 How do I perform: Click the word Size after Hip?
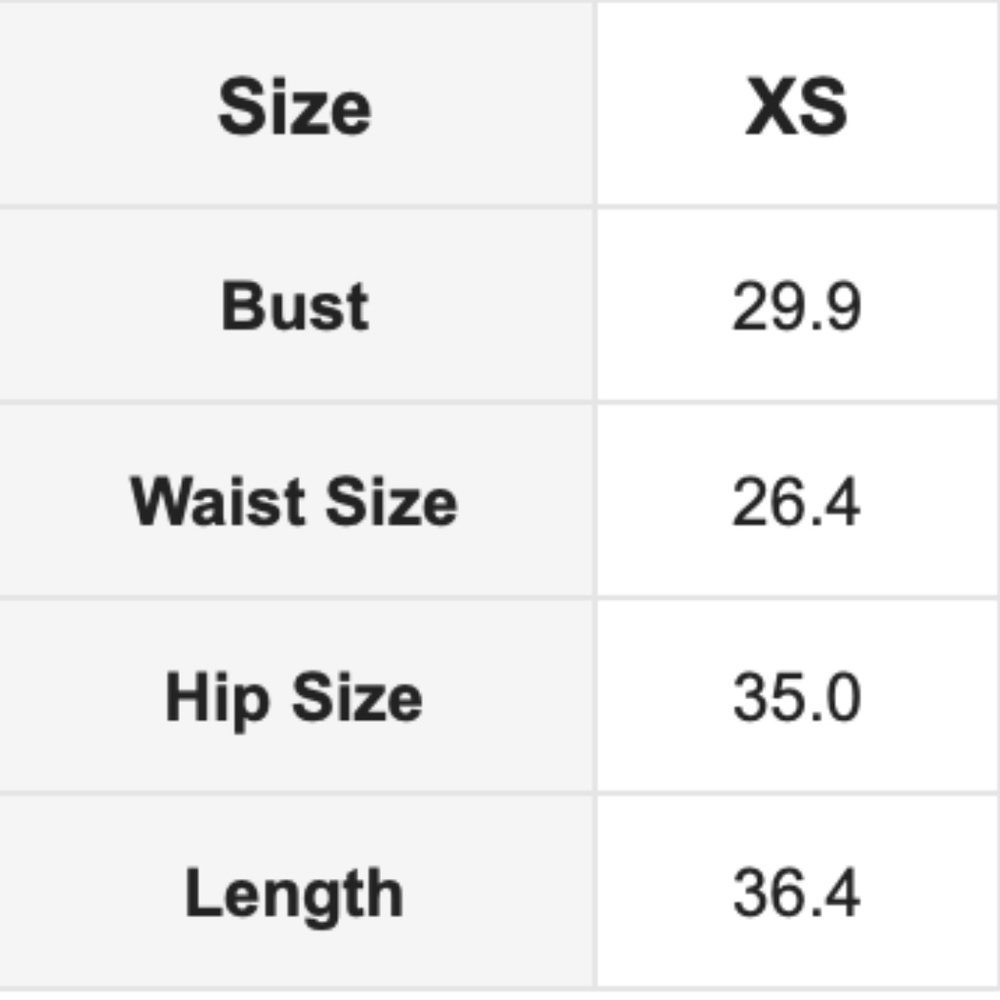click(357, 697)
